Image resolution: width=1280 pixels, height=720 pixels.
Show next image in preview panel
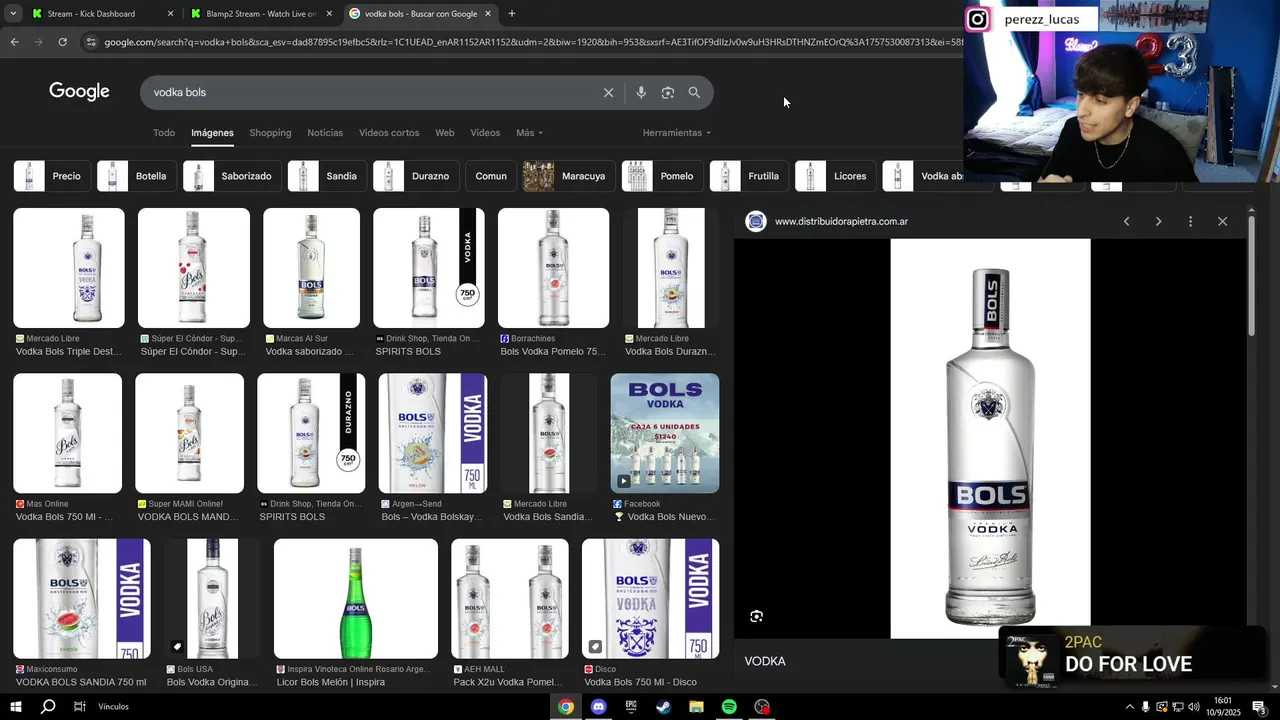click(1158, 221)
